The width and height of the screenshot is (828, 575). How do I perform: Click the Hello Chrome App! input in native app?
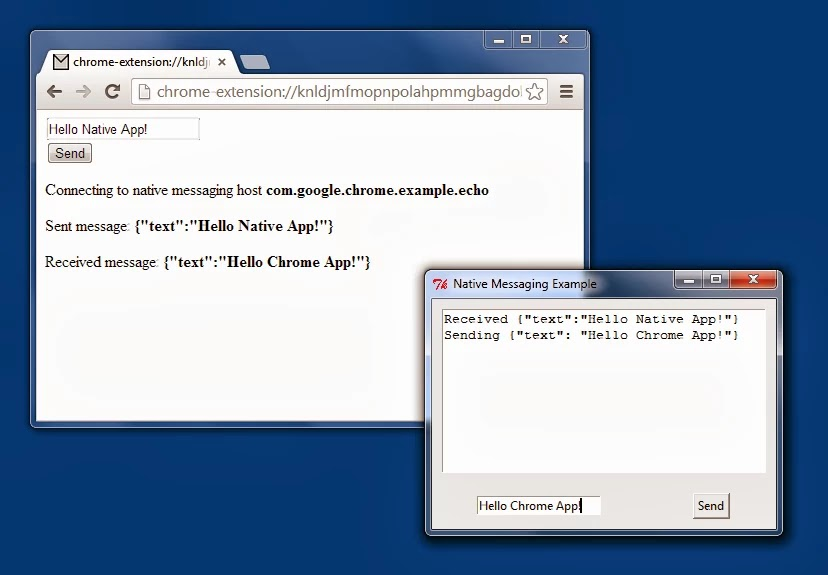pyautogui.click(x=538, y=505)
